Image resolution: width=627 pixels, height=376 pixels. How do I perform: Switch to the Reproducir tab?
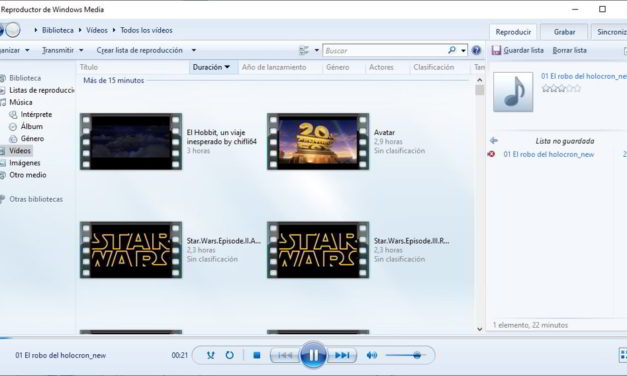click(x=513, y=32)
